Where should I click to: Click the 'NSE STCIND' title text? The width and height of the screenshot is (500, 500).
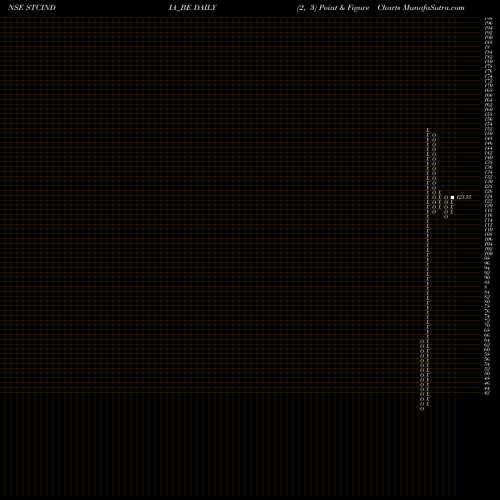click(32, 8)
